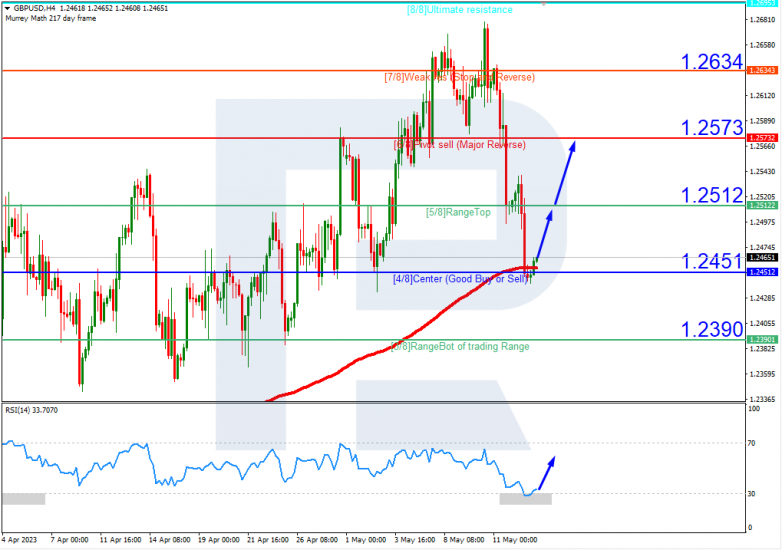782x550 pixels.
Task: Click the '8 May 08:00' time axis label
Action: (x=464, y=540)
